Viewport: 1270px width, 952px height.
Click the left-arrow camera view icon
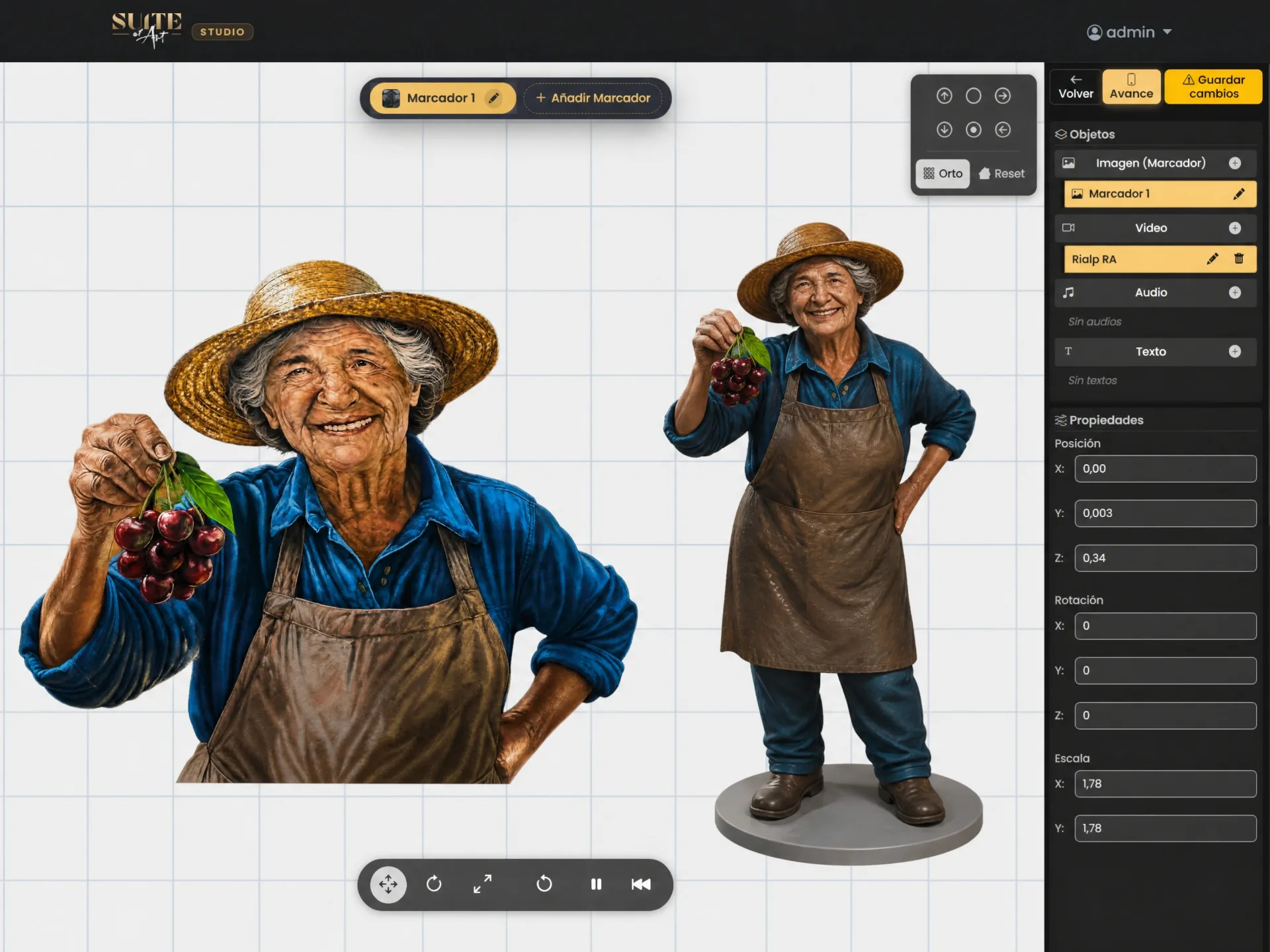coord(1003,130)
